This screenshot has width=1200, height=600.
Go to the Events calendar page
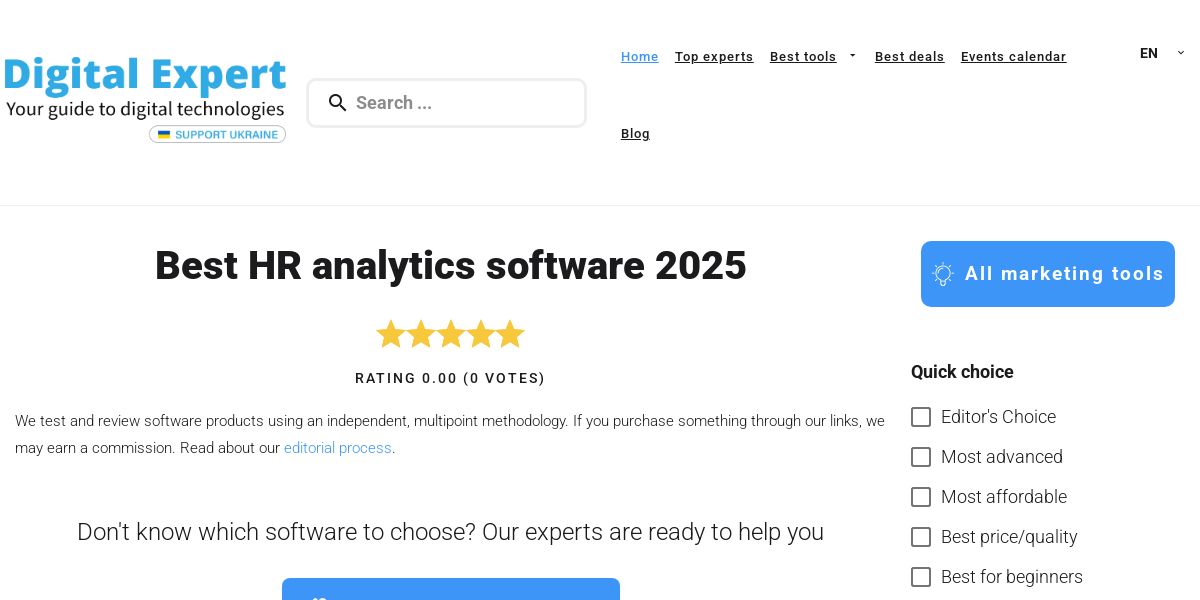click(x=1013, y=57)
